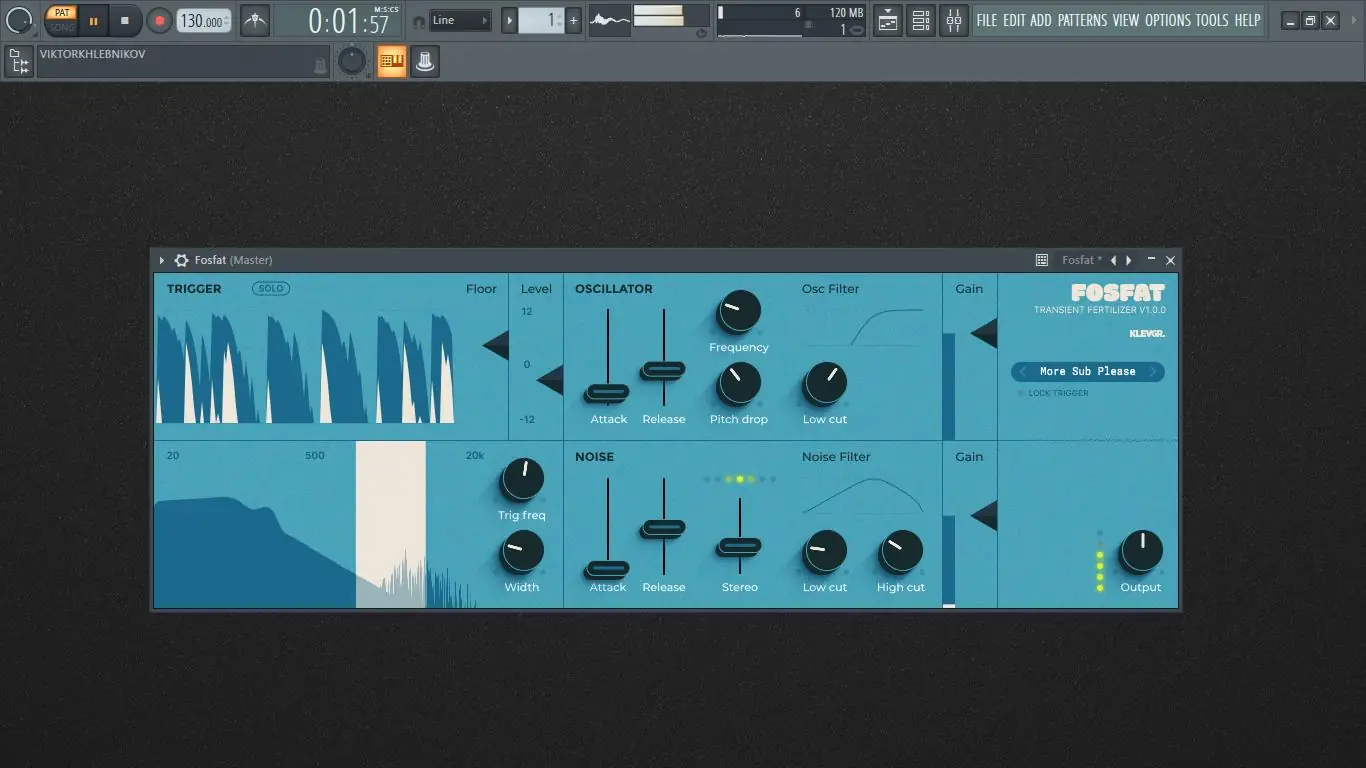Click the metronome icon in the toolbar
Image resolution: width=1366 pixels, height=768 pixels.
255,20
